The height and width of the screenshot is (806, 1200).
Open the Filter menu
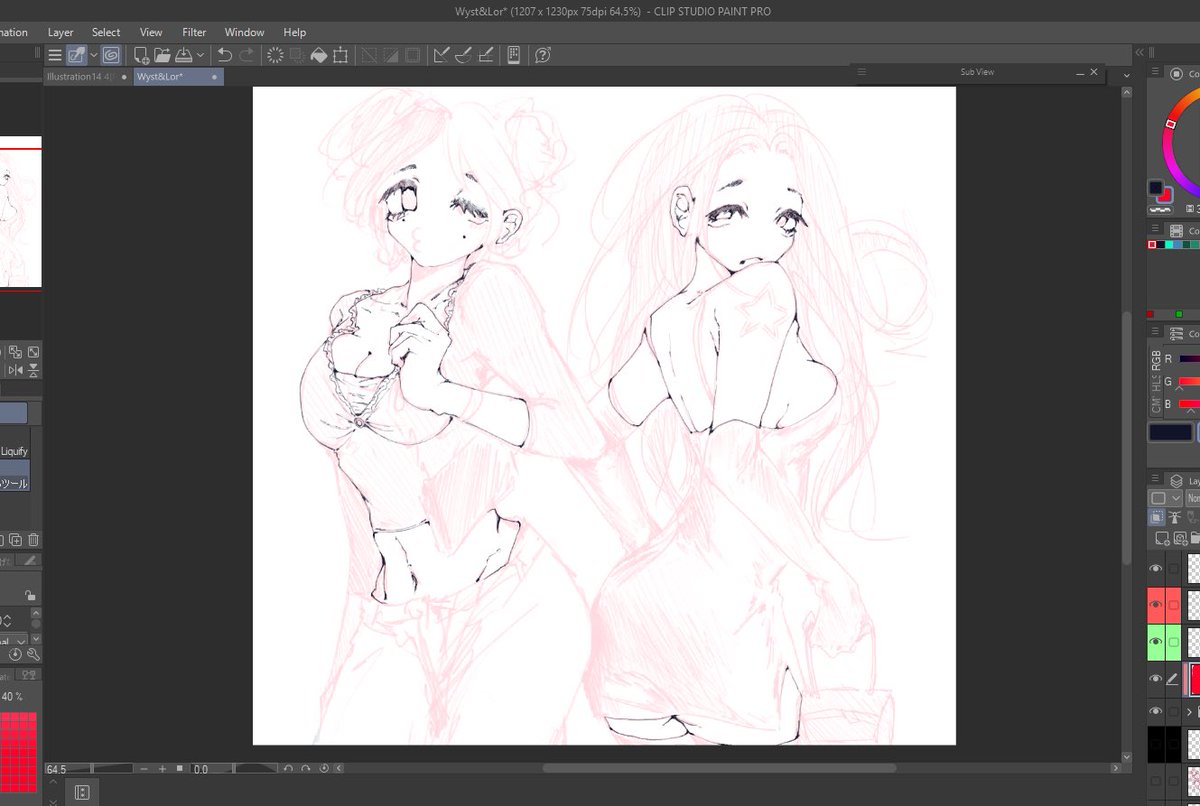click(x=194, y=32)
